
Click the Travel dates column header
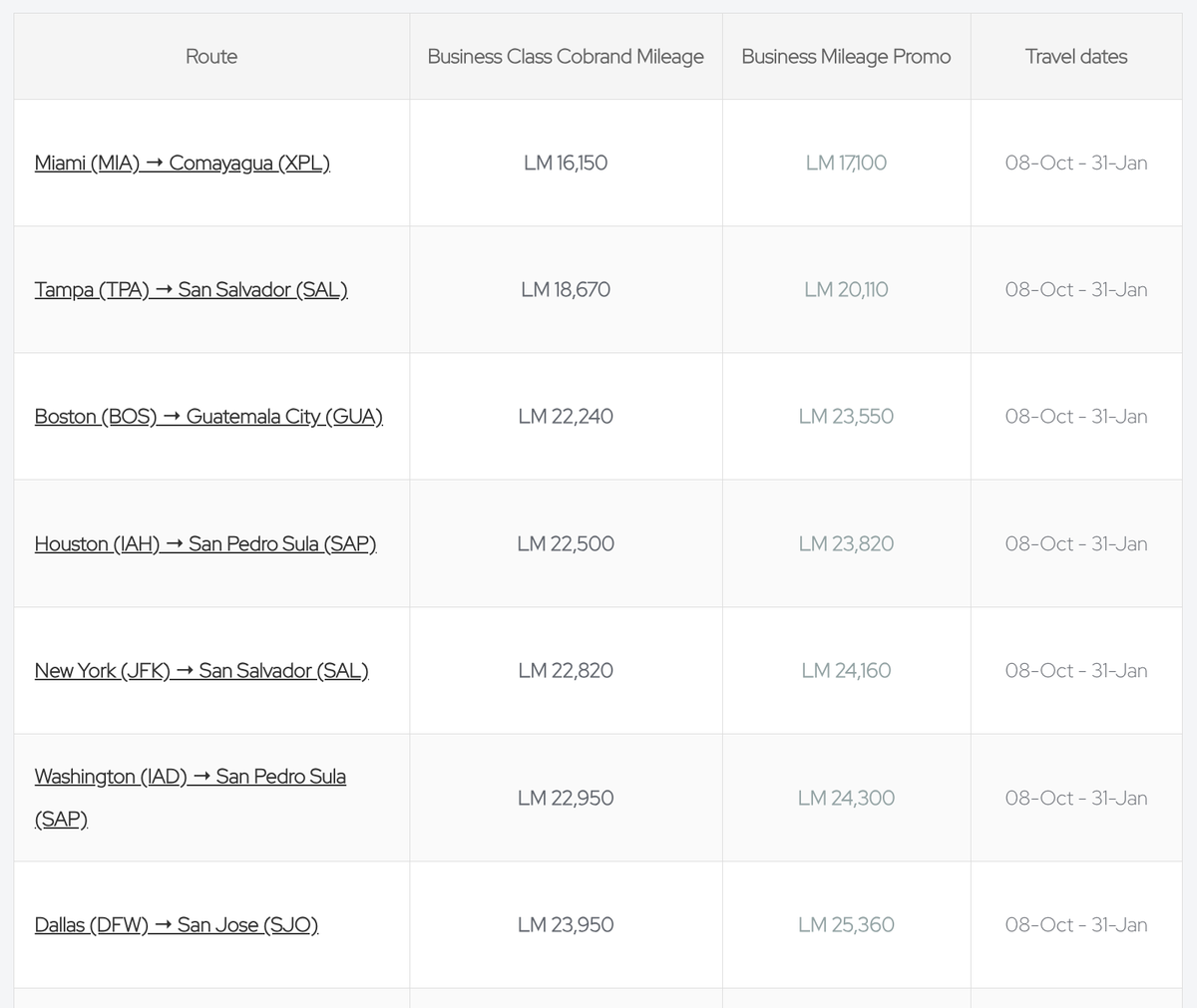pyautogui.click(x=1075, y=57)
